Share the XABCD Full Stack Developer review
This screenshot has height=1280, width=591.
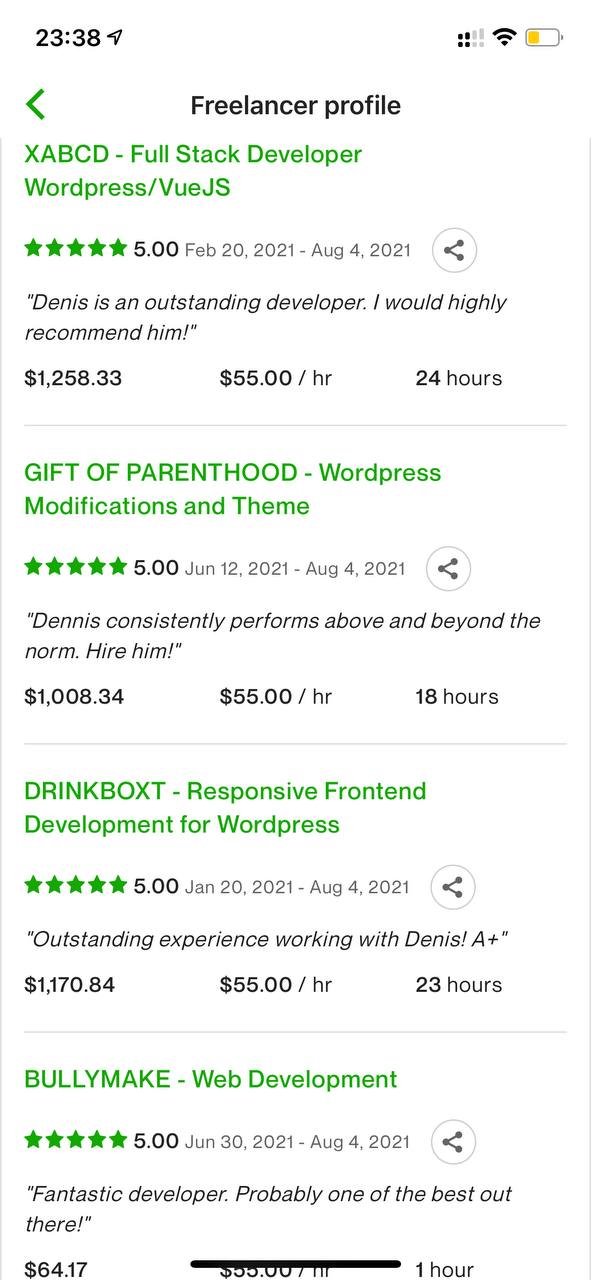point(454,250)
